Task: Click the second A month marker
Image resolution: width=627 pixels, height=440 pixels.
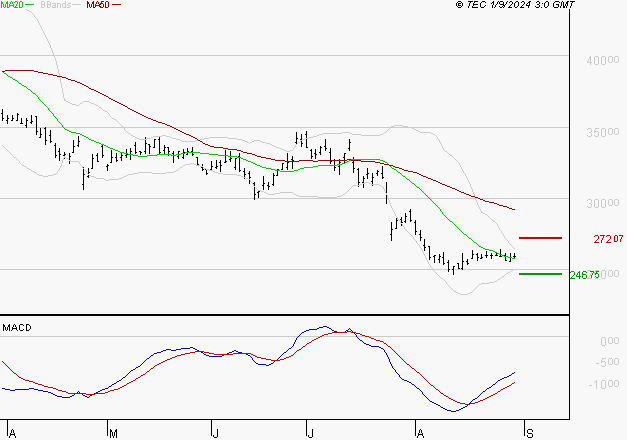Action: pyautogui.click(x=420, y=434)
